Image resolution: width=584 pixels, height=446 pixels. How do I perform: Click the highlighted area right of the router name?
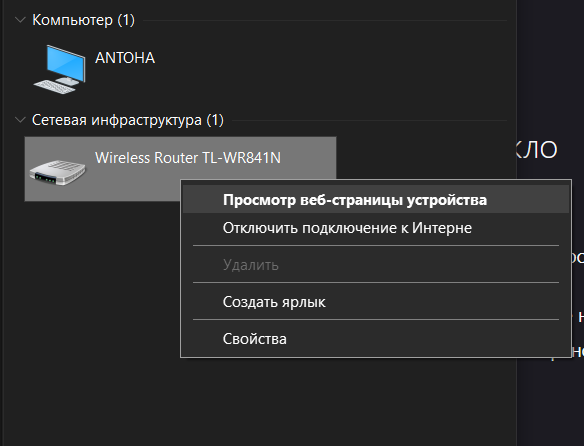308,158
